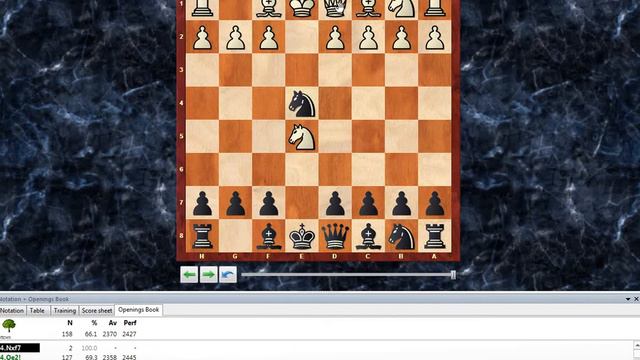Select the black pawn on a7
The image size is (640, 360).
point(435,203)
